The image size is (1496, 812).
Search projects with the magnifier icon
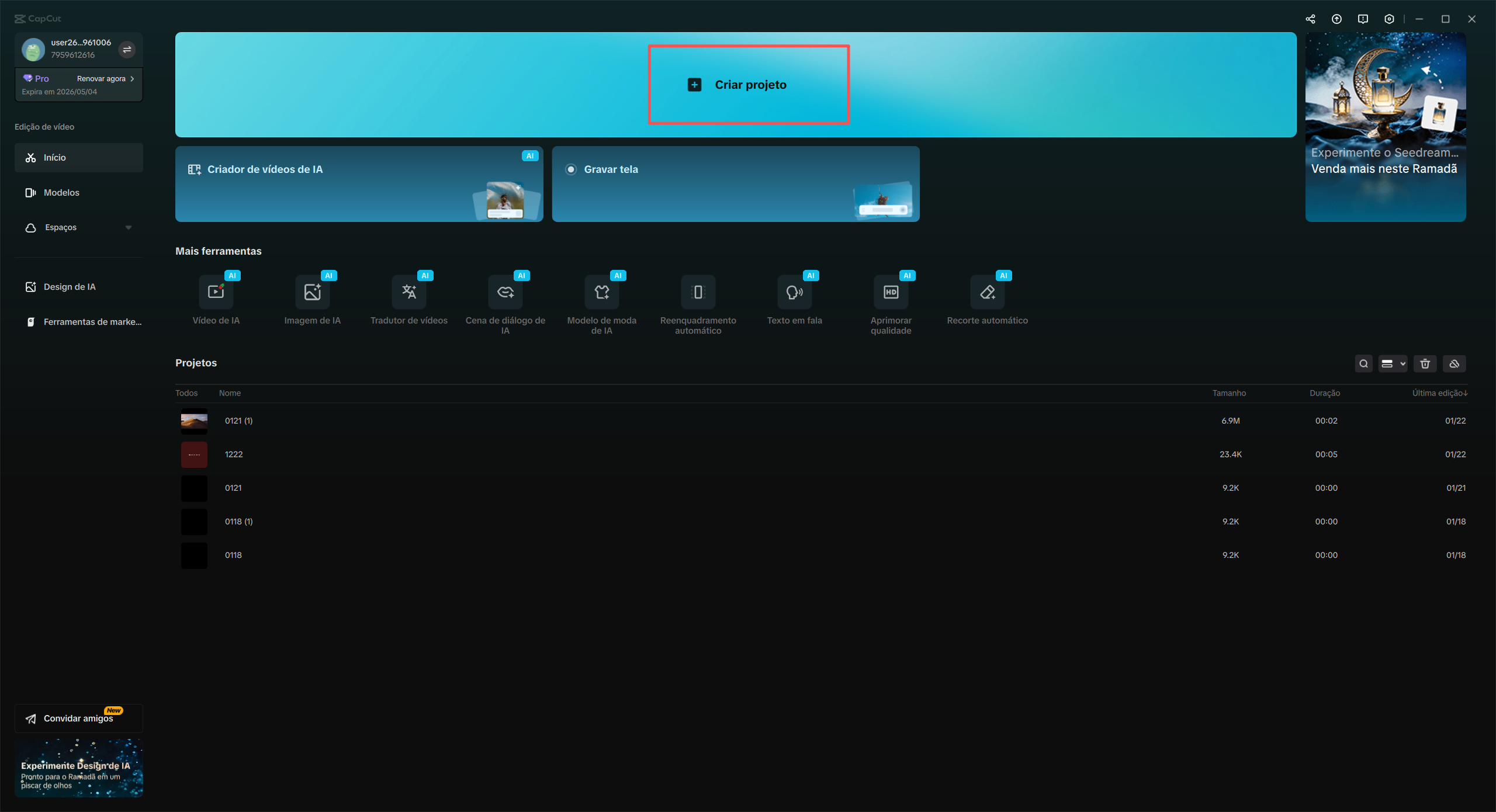click(1363, 364)
